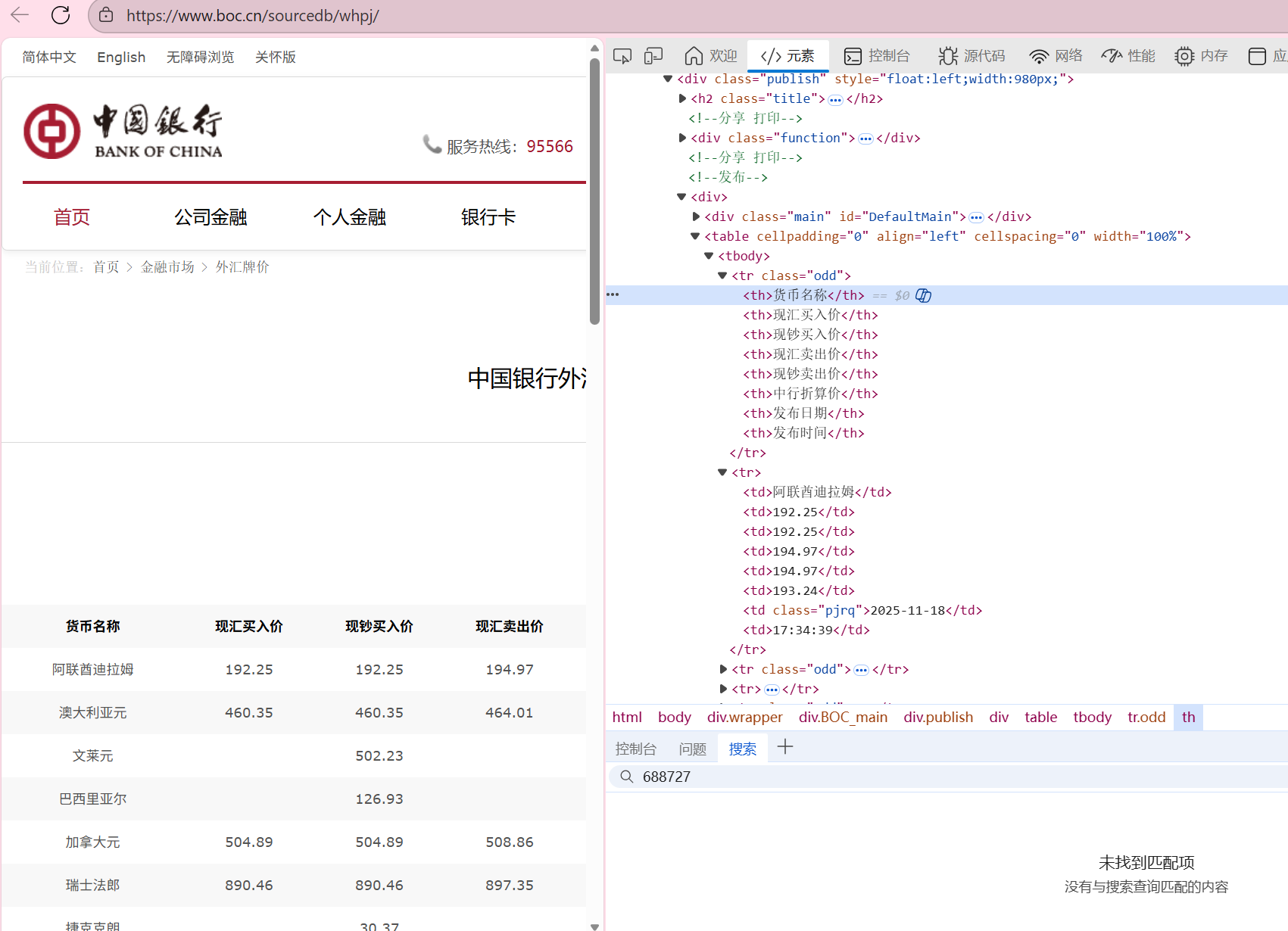This screenshot has width=1288, height=931.
Task: Click the 货币名称 table header
Action: tap(92, 627)
